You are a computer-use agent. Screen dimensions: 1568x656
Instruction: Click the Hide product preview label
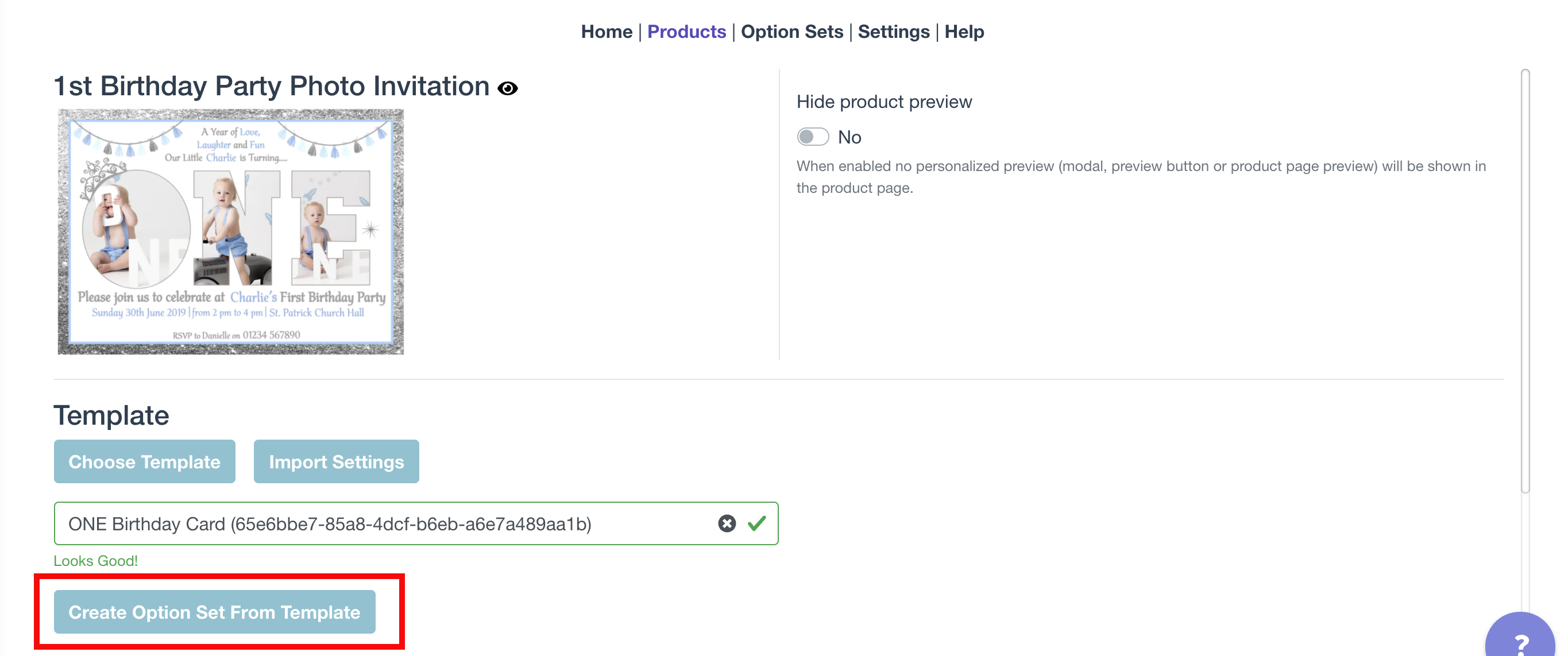pyautogui.click(x=884, y=102)
